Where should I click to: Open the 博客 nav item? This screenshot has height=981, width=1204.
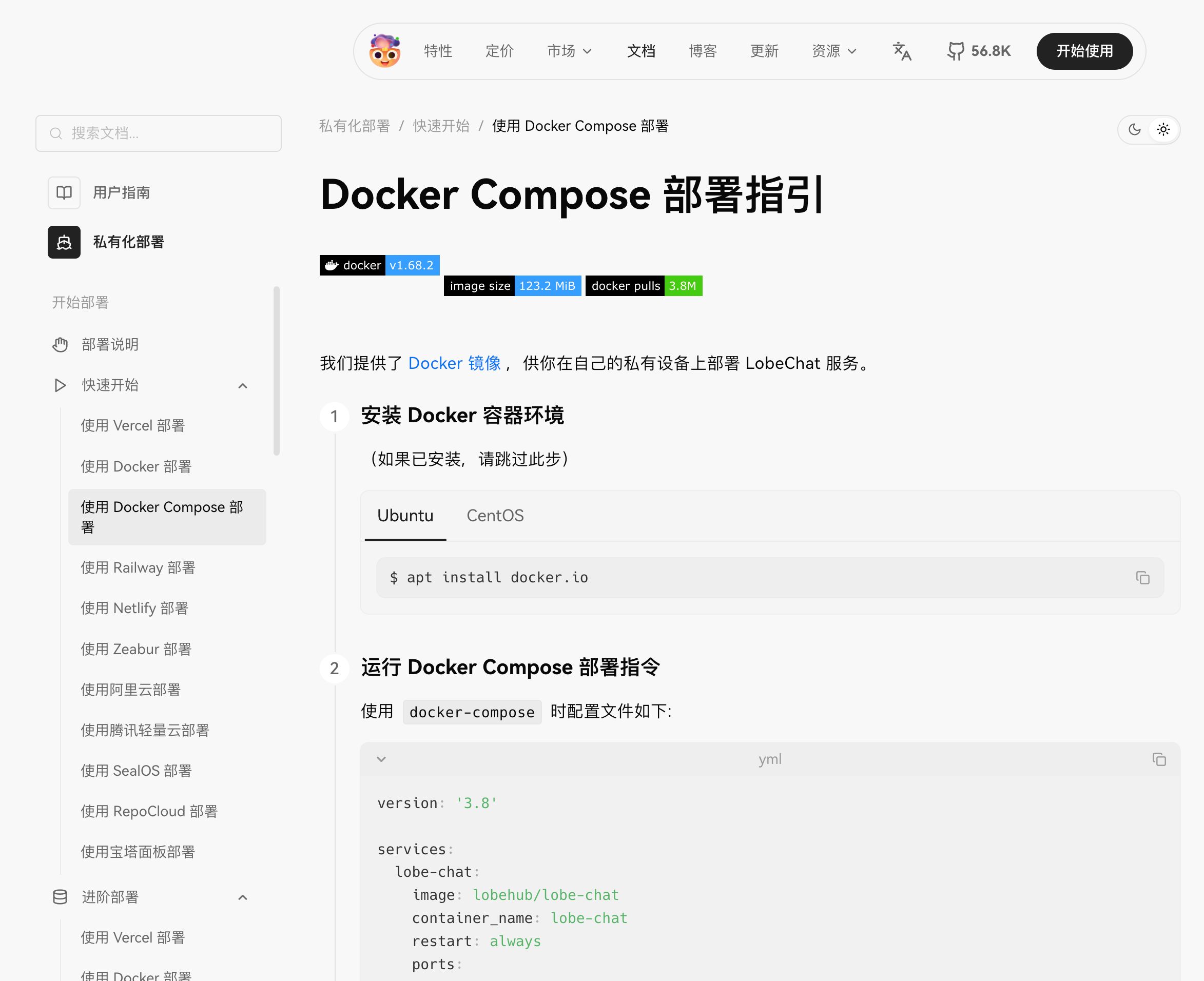[x=703, y=51]
